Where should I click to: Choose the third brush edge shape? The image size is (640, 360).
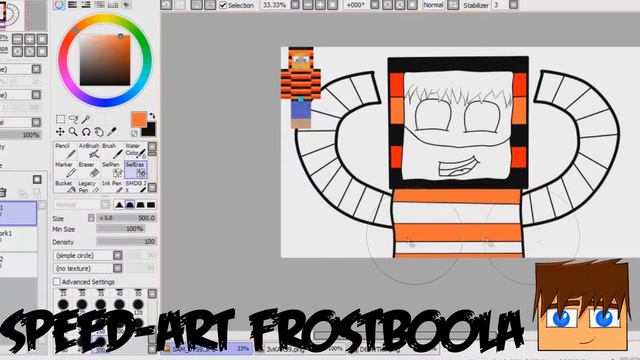(140, 204)
